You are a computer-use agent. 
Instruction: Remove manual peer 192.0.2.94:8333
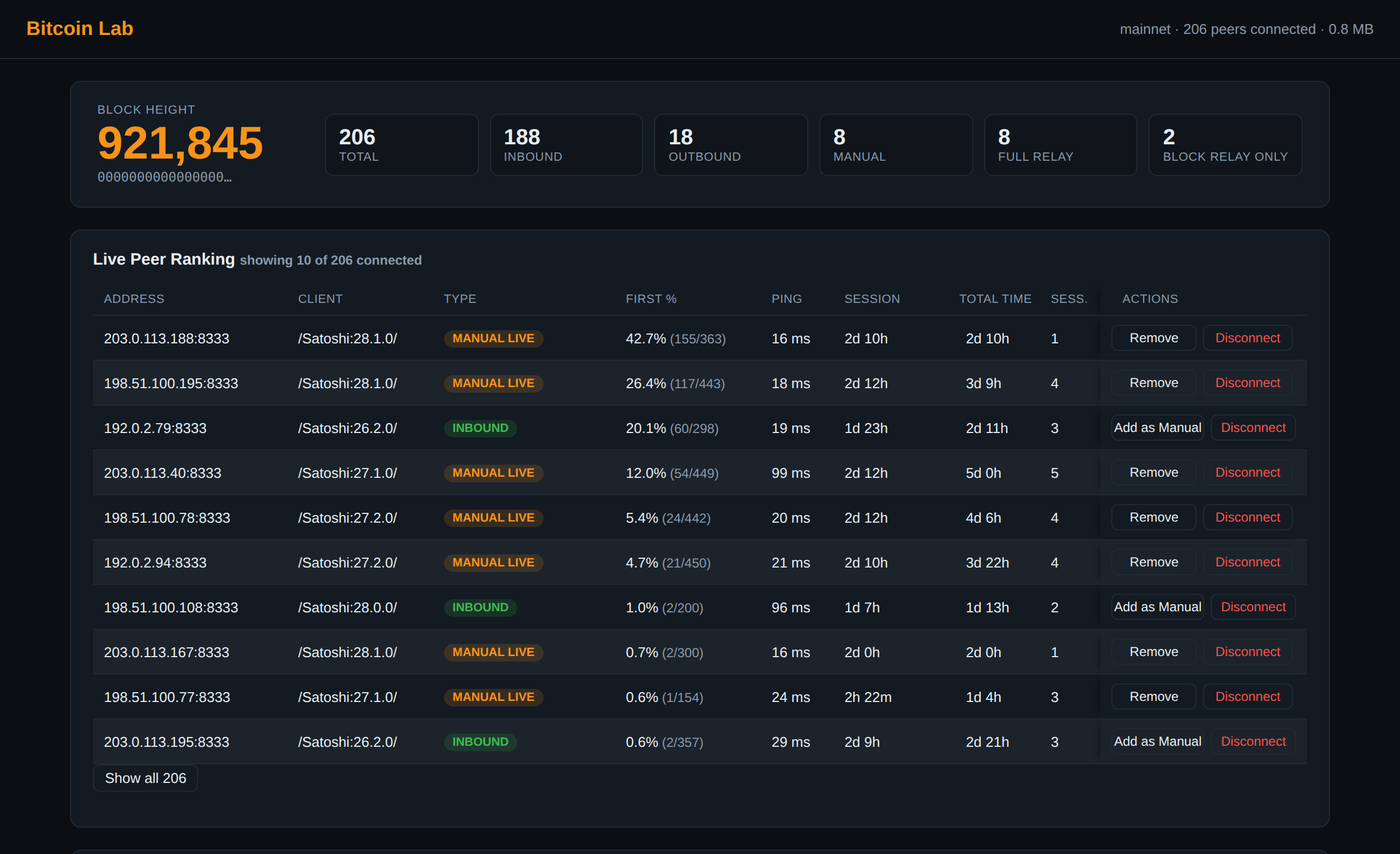(x=1153, y=563)
